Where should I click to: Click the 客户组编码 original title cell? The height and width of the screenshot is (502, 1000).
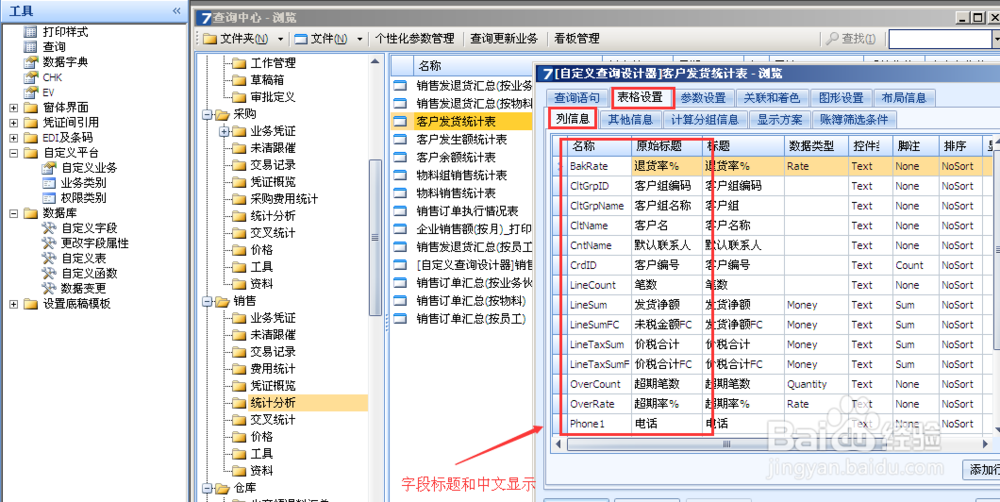(666, 186)
